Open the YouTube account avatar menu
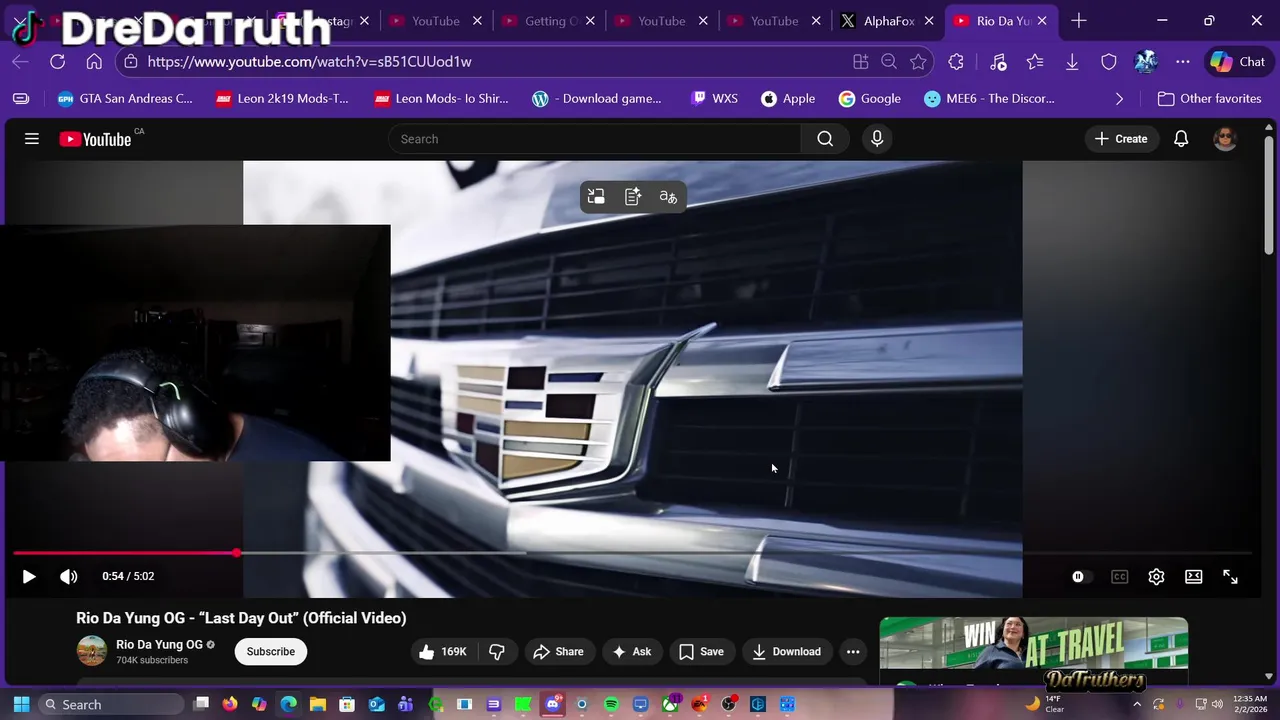The height and width of the screenshot is (720, 1280). tap(1225, 139)
